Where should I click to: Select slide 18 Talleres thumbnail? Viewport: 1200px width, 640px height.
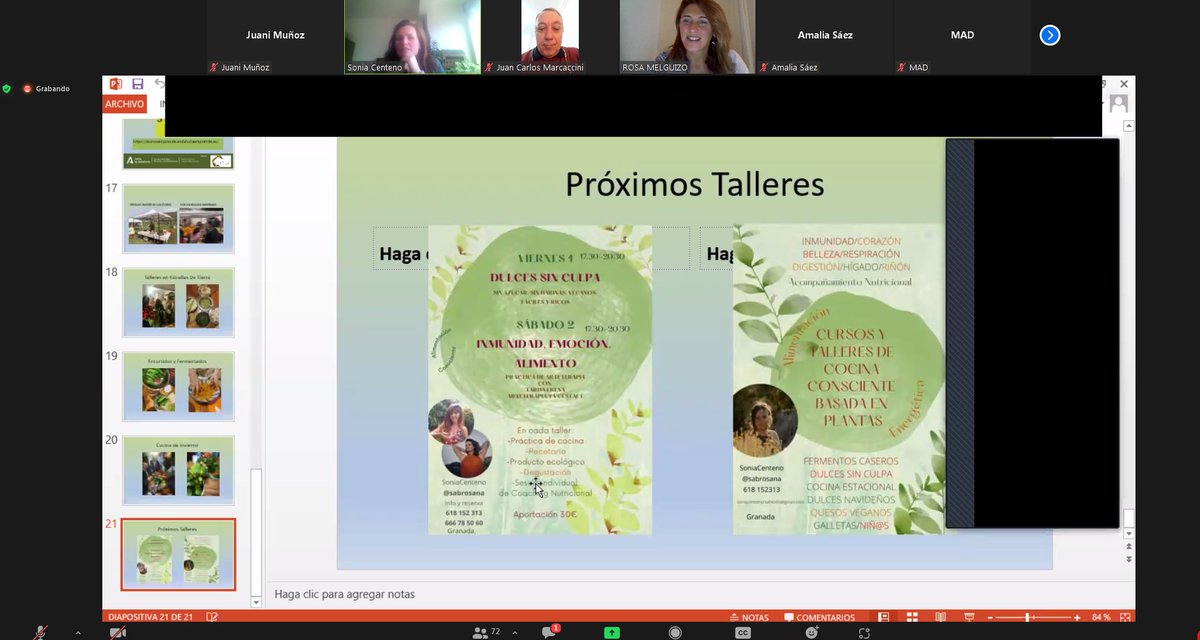point(178,302)
